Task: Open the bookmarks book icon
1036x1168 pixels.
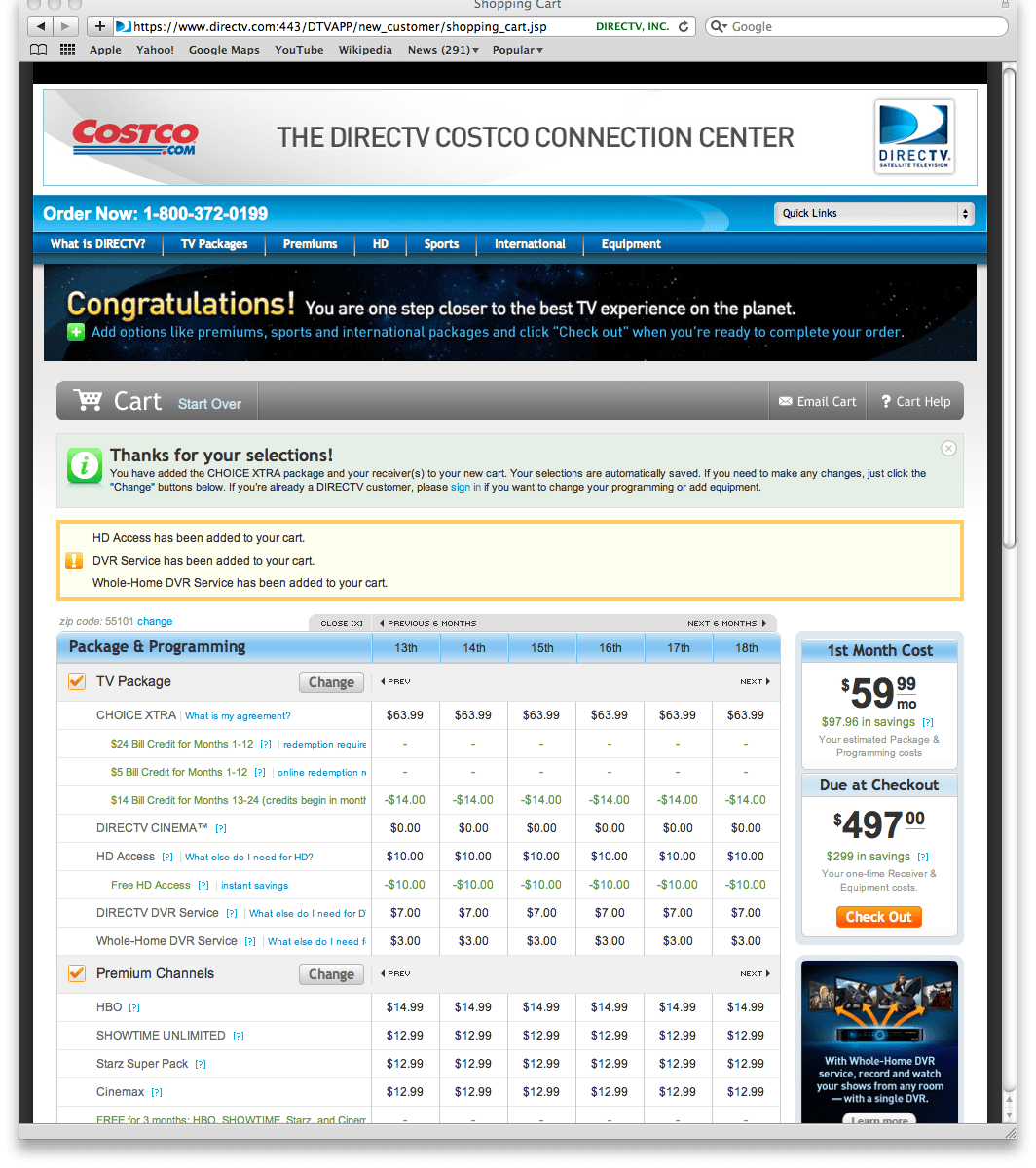Action: (39, 50)
